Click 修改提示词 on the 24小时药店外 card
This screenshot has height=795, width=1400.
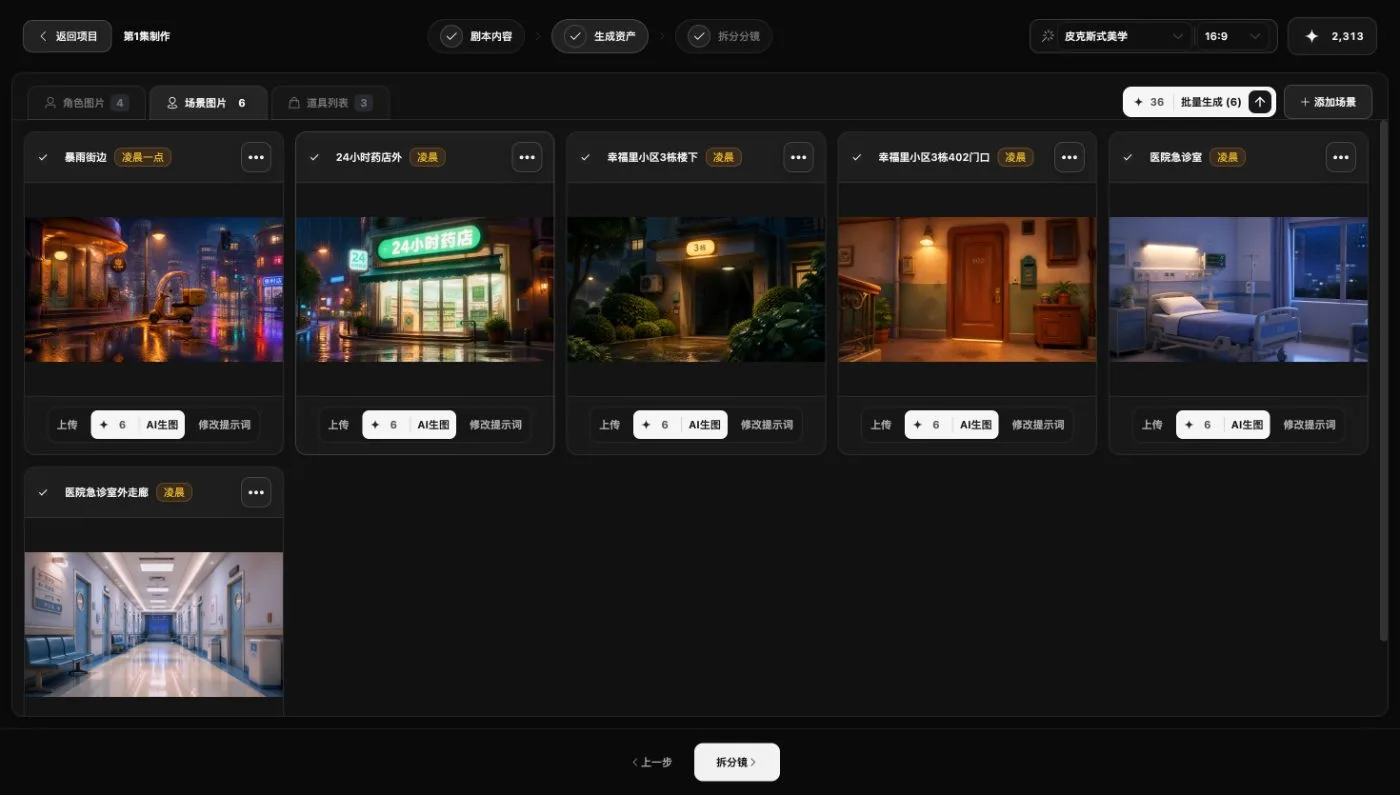coord(495,425)
